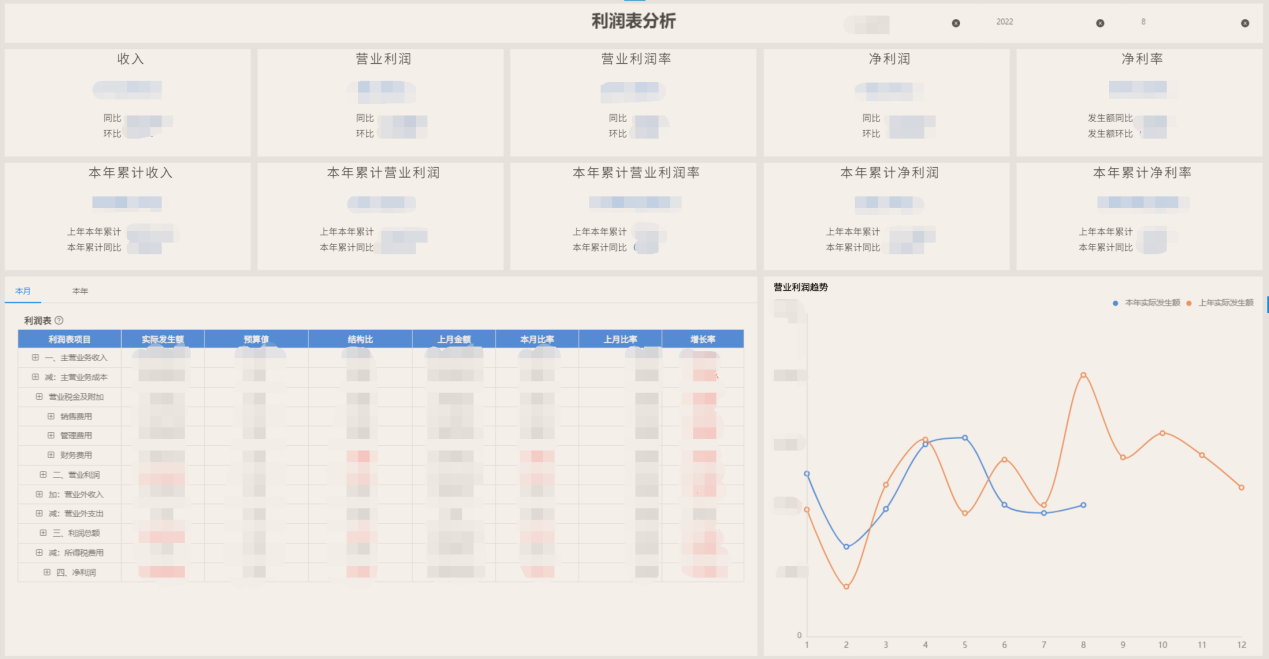The height and width of the screenshot is (659, 1269).
Task: Click the 增长率 column header
Action: (x=702, y=338)
